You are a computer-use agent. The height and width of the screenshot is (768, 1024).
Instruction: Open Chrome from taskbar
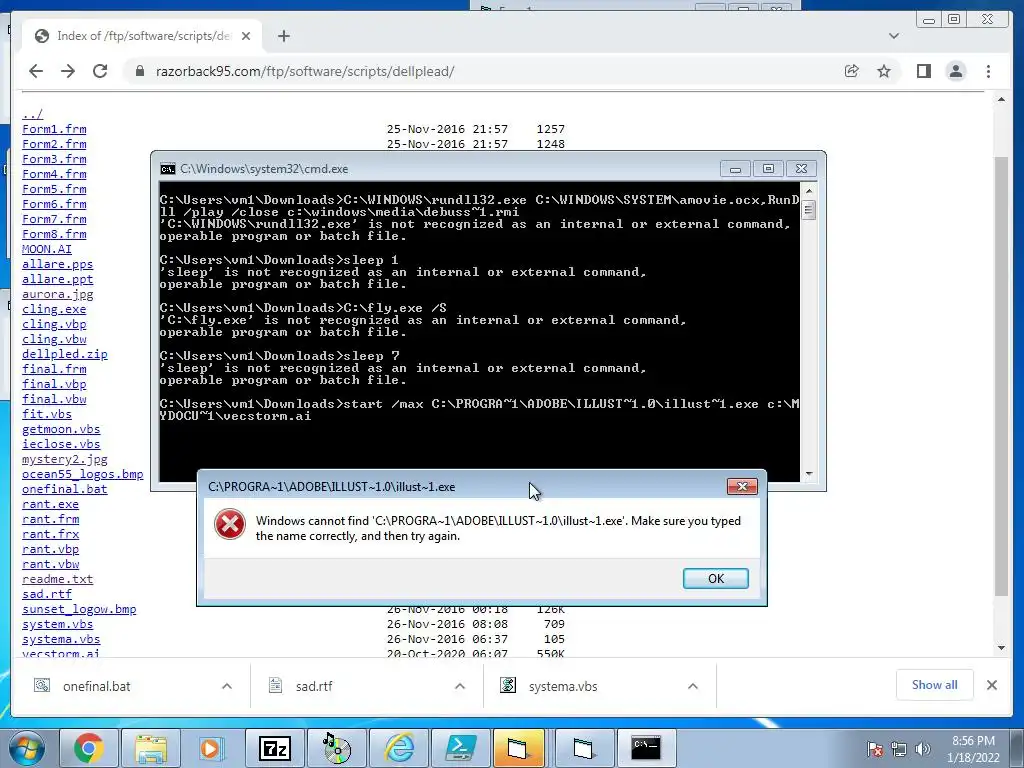tap(89, 748)
